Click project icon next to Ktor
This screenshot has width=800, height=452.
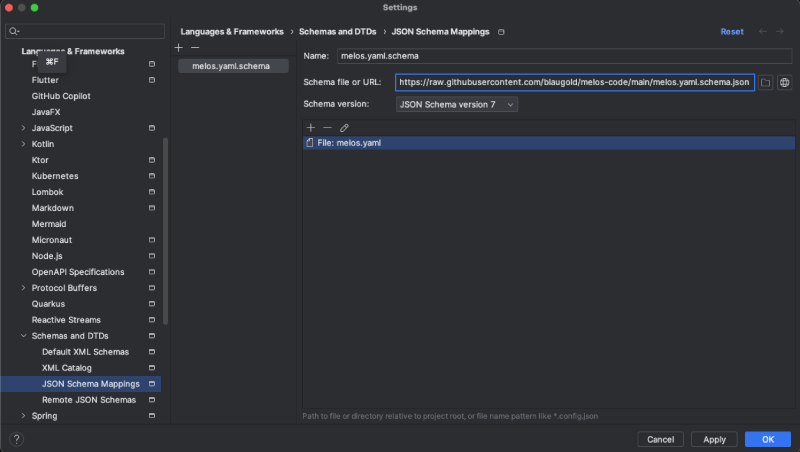coord(152,160)
